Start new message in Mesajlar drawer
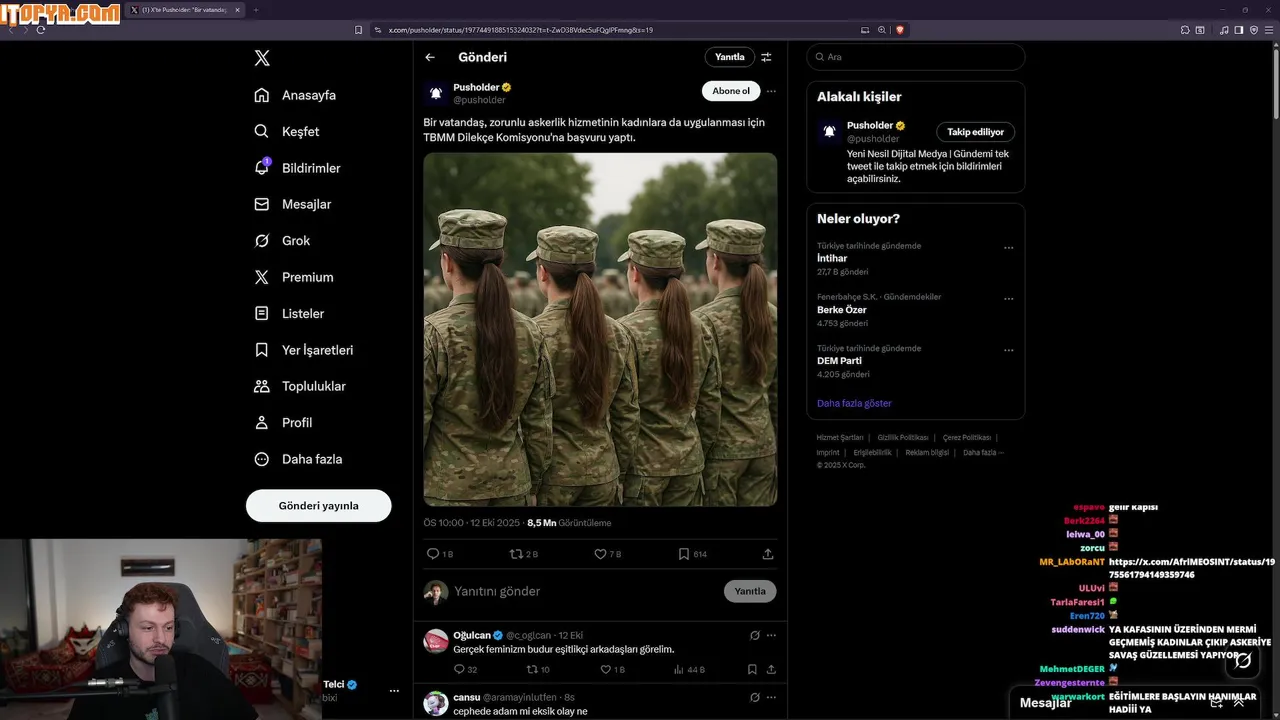Screen dimensions: 1280x720 tap(1216, 703)
